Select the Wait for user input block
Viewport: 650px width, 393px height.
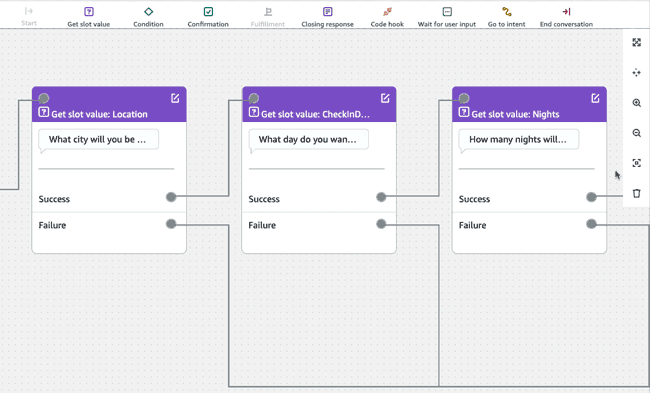pyautogui.click(x=447, y=17)
